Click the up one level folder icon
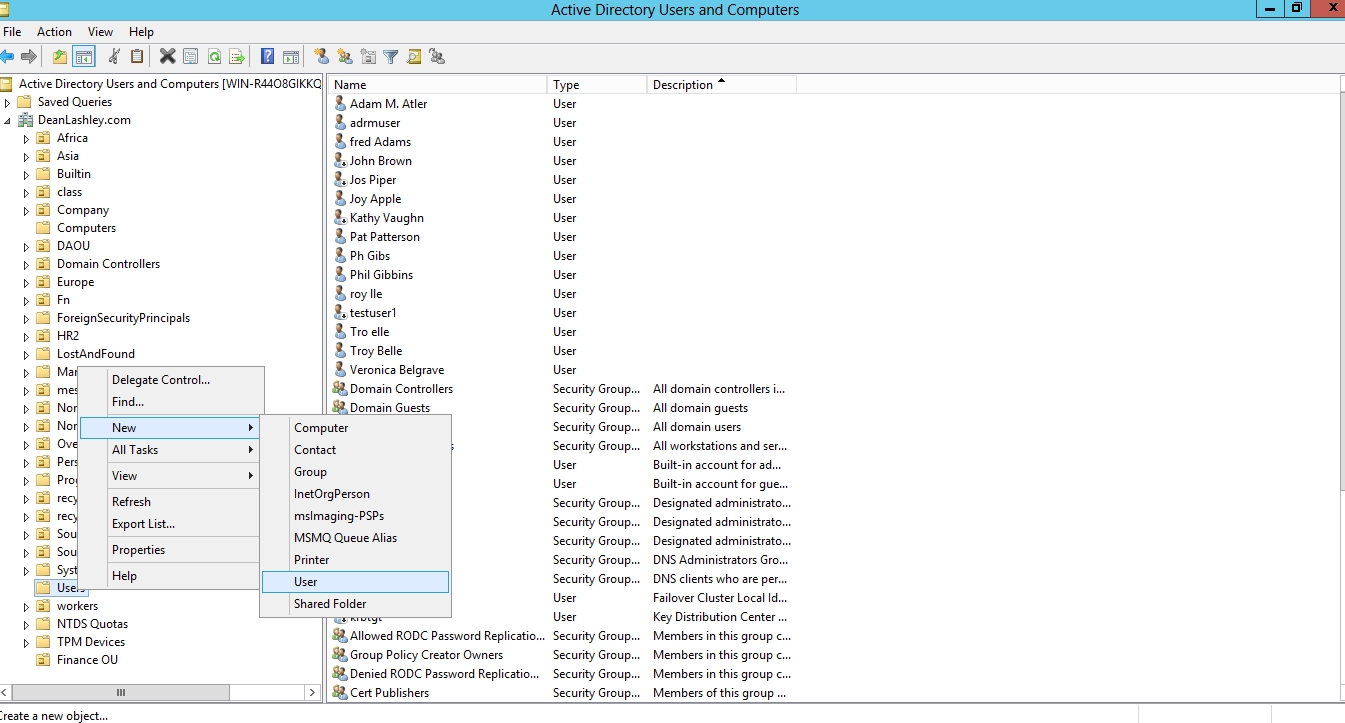Viewport: 1345px width, 723px height. 60,57
